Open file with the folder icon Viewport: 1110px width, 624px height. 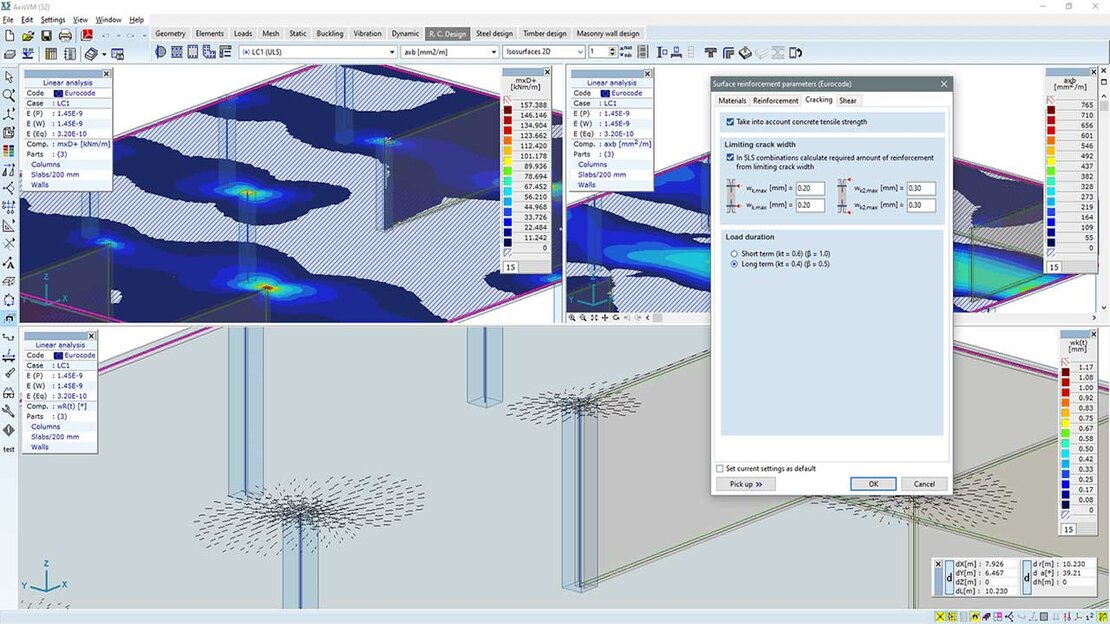coord(28,36)
